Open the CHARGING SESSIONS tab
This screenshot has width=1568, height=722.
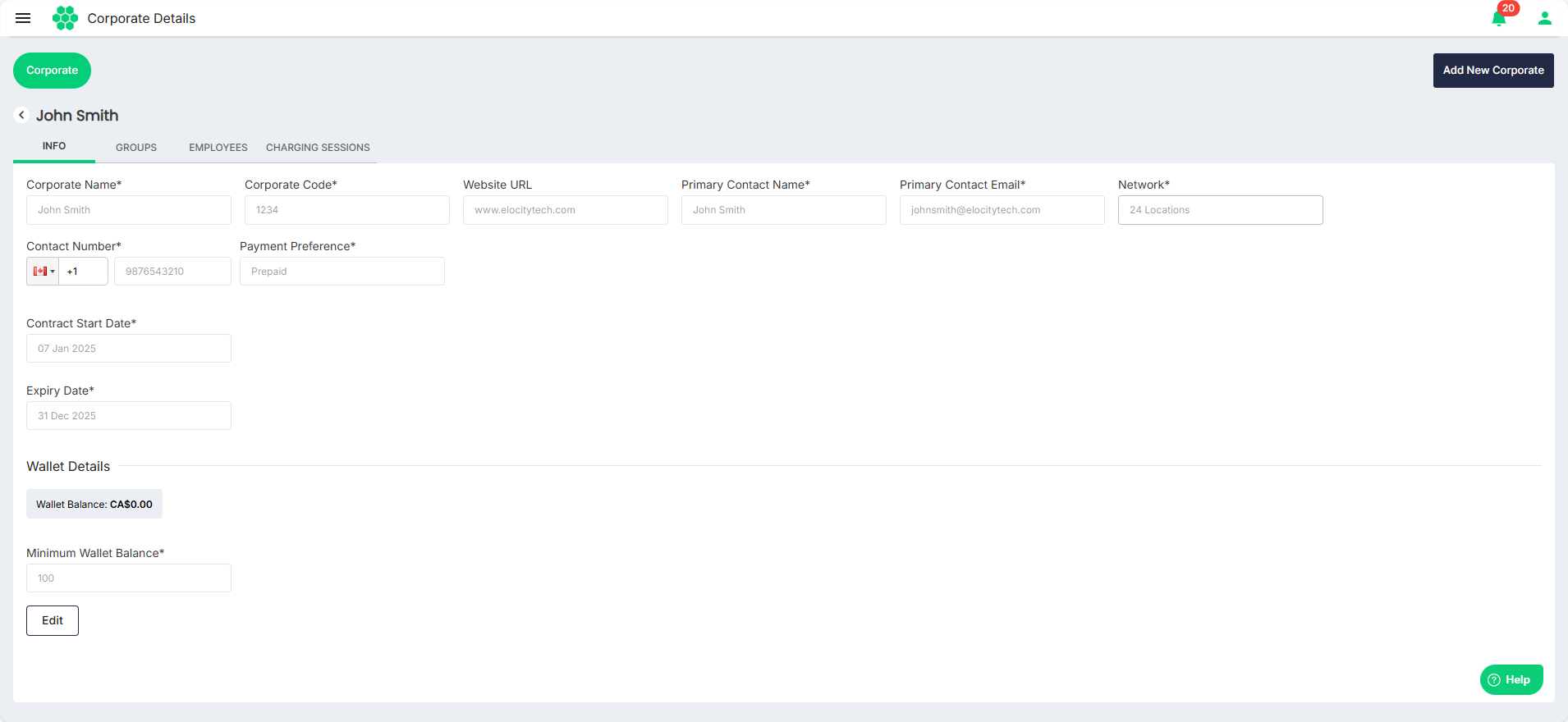318,148
